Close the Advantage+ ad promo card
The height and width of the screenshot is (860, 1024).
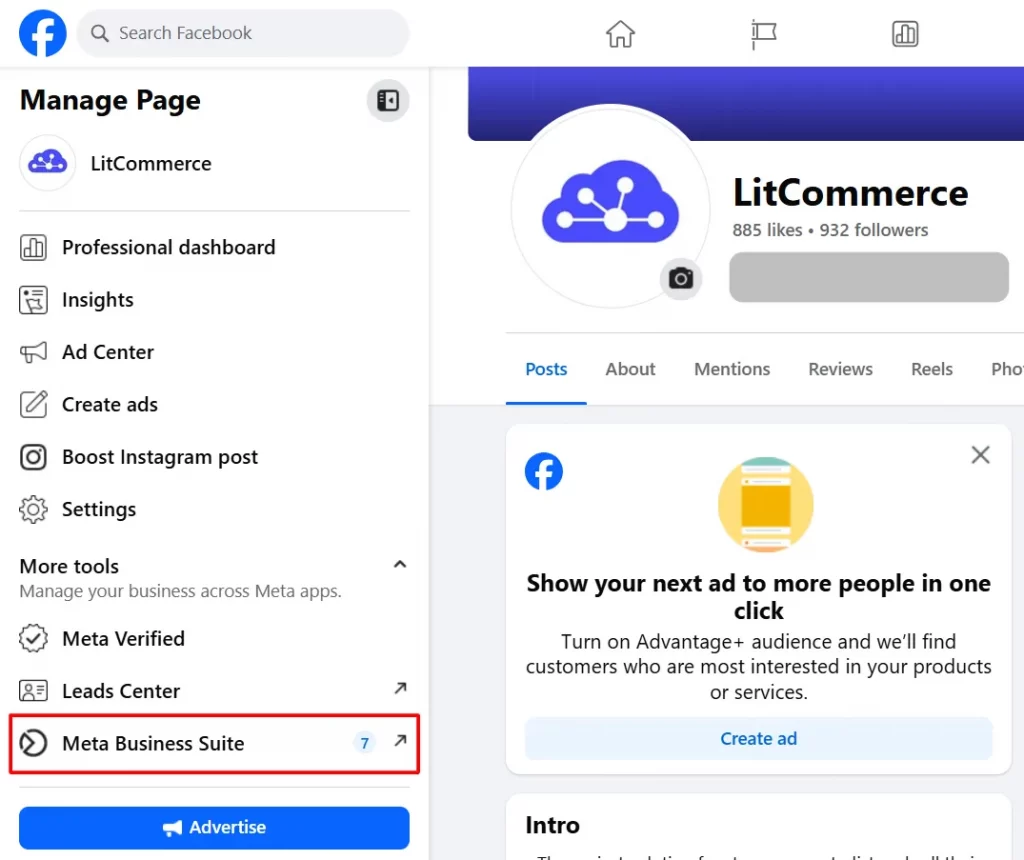(980, 454)
